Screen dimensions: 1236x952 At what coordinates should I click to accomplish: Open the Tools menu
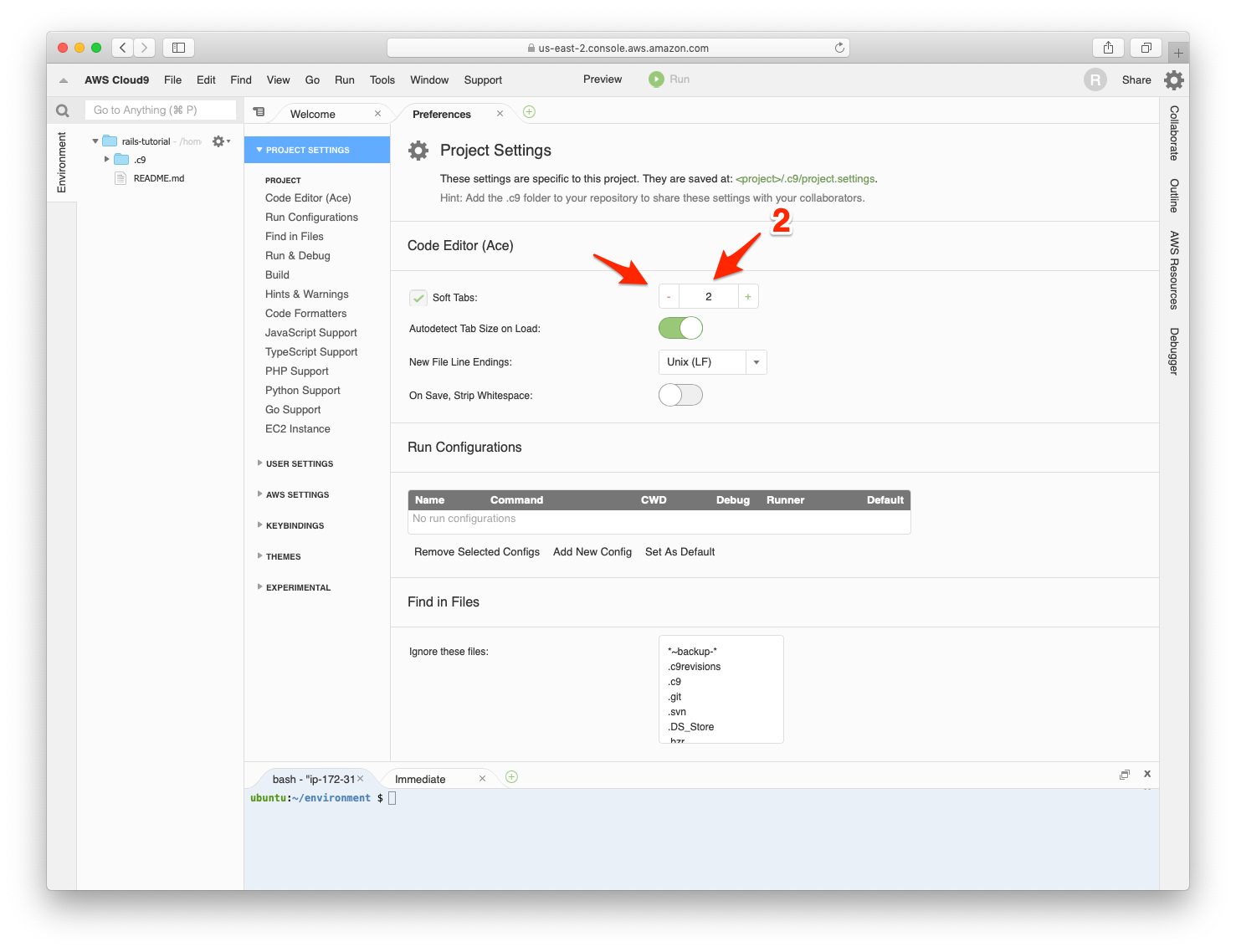pyautogui.click(x=382, y=80)
